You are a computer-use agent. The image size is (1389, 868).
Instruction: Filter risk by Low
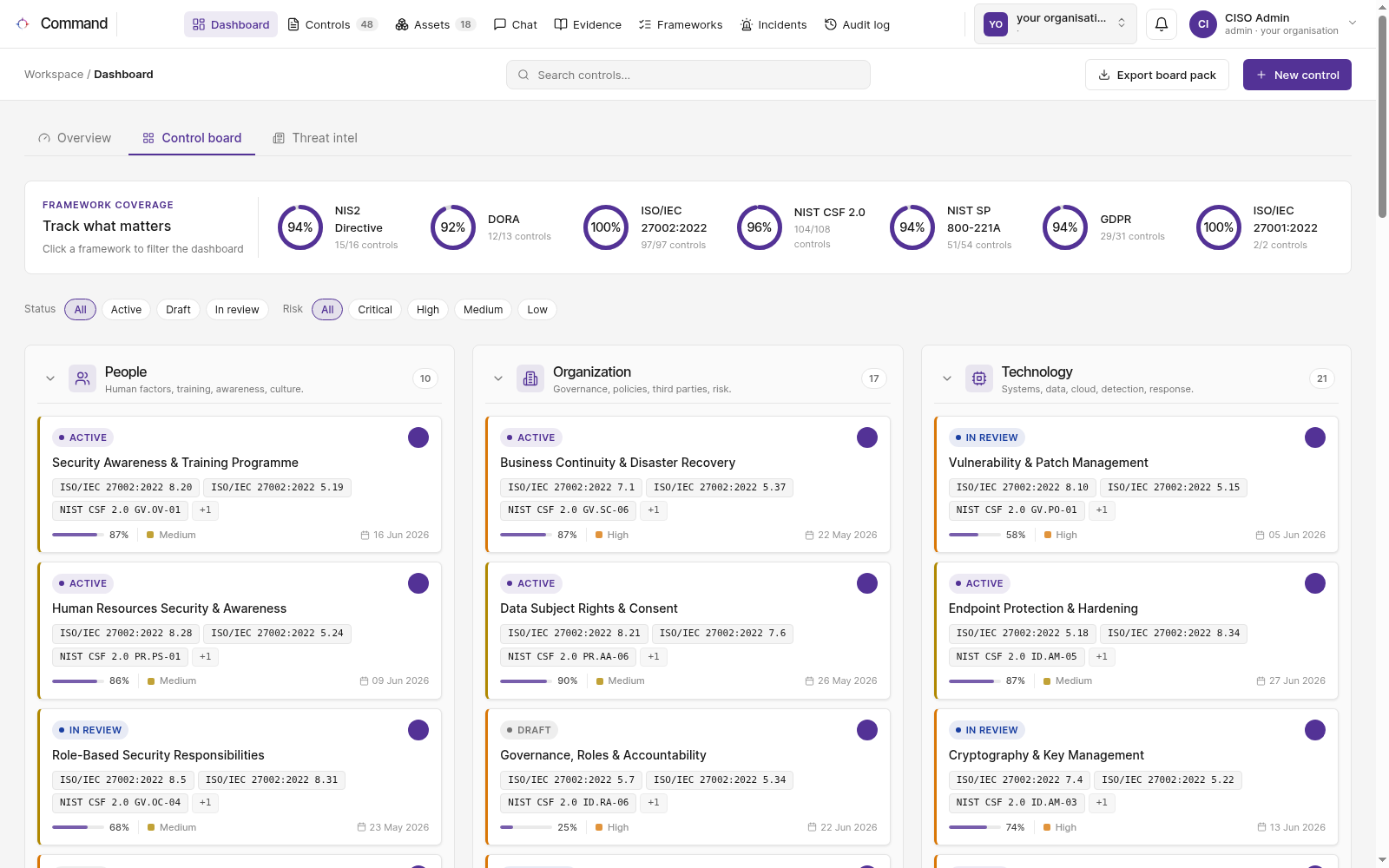(537, 310)
